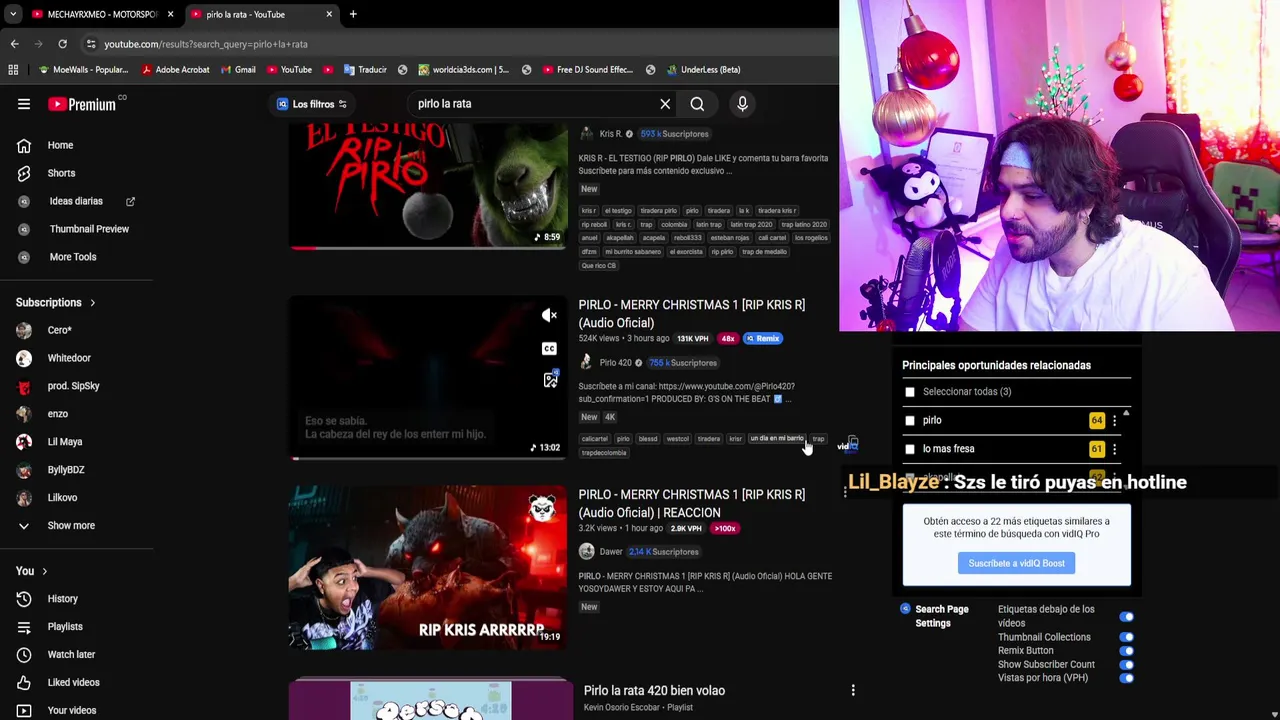Open a new browser tab with plus icon
This screenshot has width=1280, height=720.
click(x=353, y=14)
